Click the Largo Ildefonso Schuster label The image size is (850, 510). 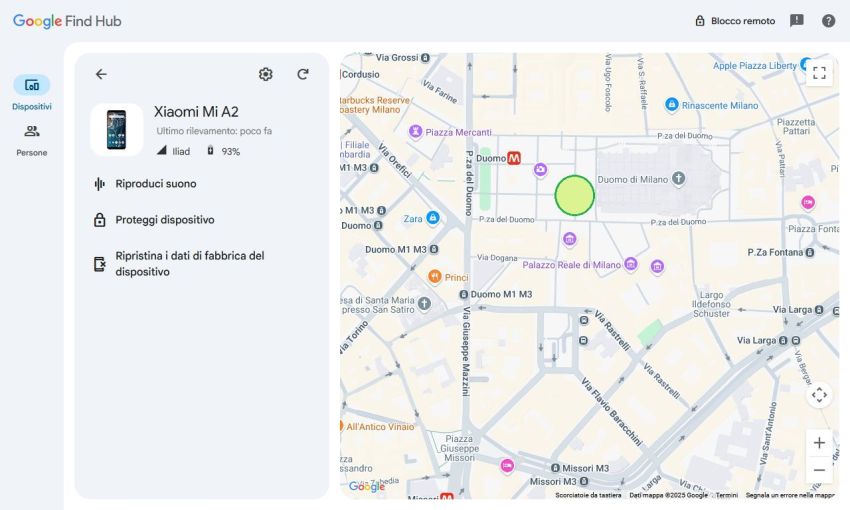711,304
